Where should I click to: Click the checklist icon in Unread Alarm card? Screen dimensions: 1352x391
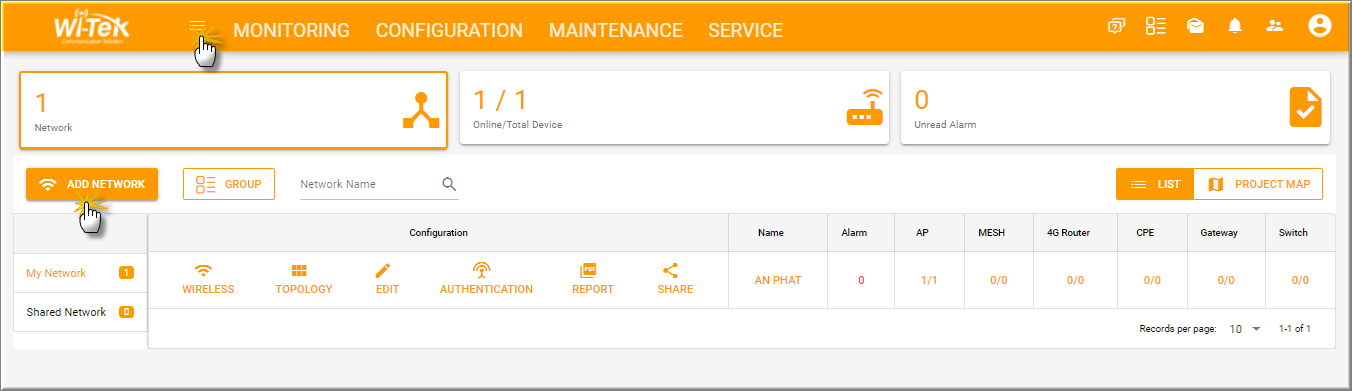1305,107
